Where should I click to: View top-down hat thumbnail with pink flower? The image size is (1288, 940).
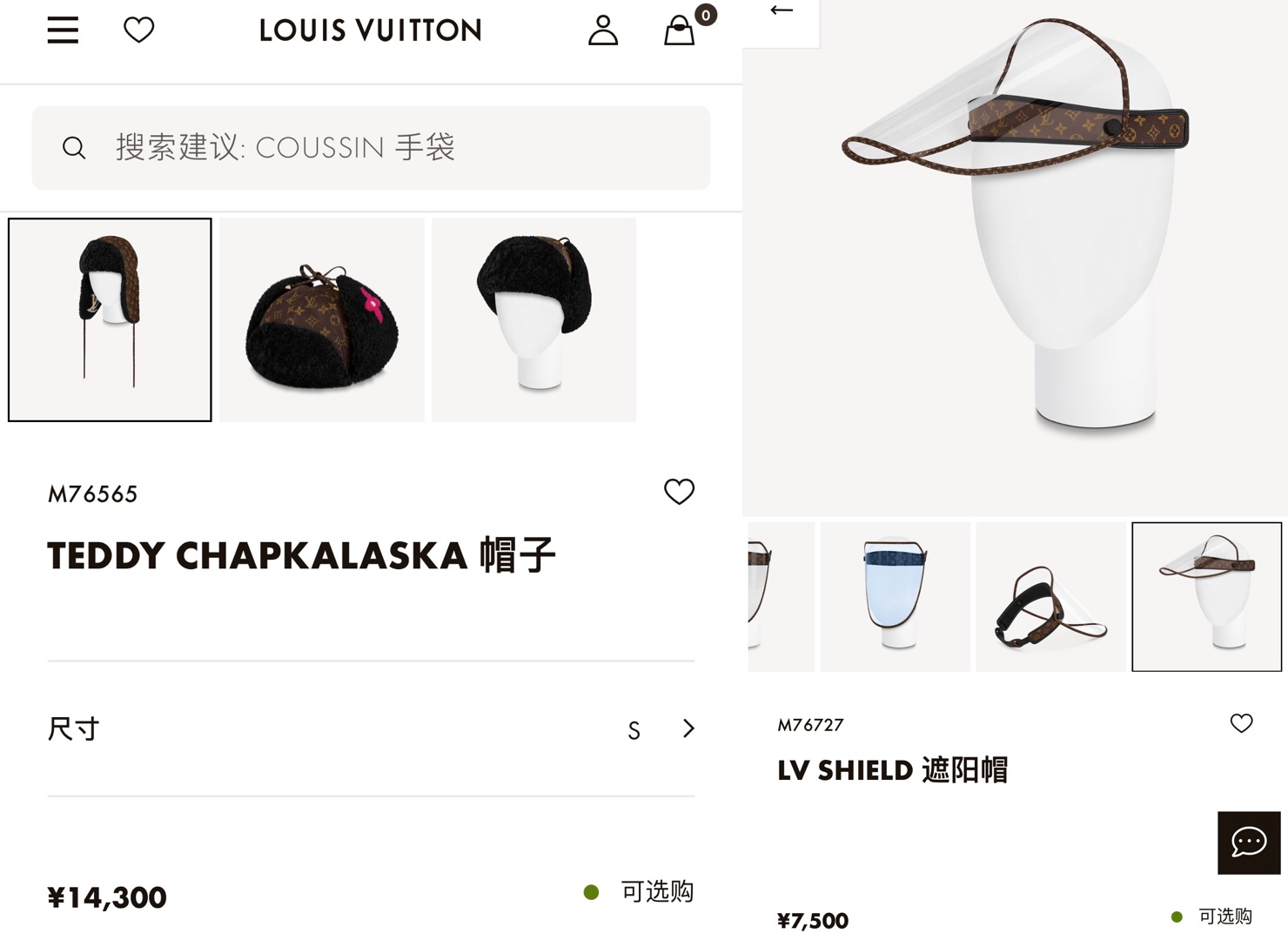322,319
